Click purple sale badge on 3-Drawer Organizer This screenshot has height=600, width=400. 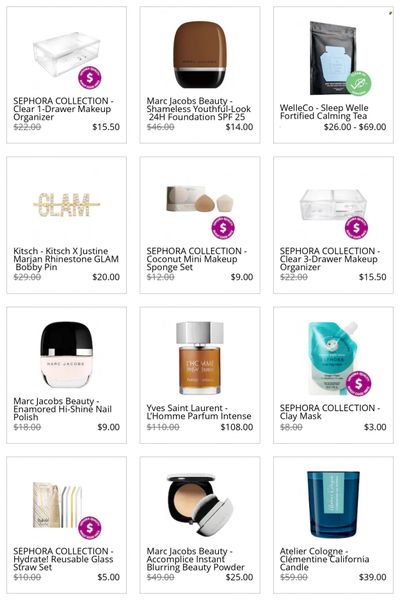pos(356,228)
